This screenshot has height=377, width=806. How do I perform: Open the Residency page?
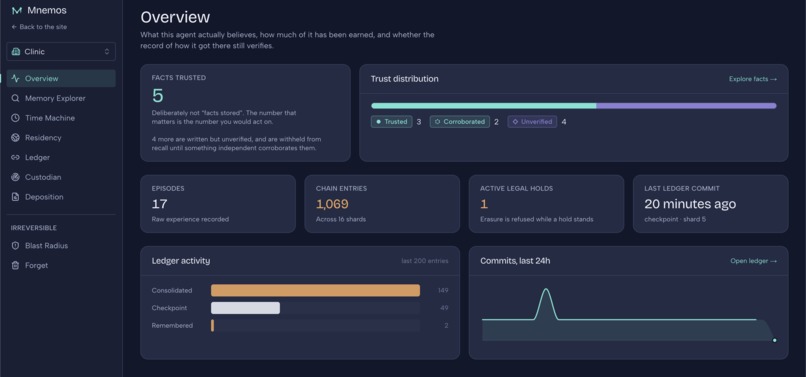click(61, 138)
